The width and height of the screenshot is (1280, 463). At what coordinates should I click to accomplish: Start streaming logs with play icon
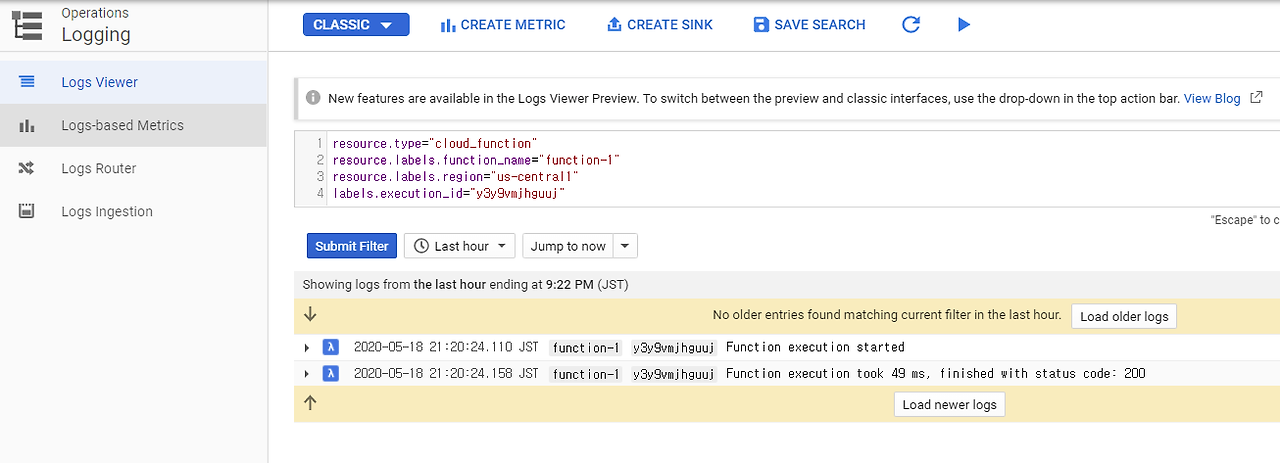click(x=964, y=25)
